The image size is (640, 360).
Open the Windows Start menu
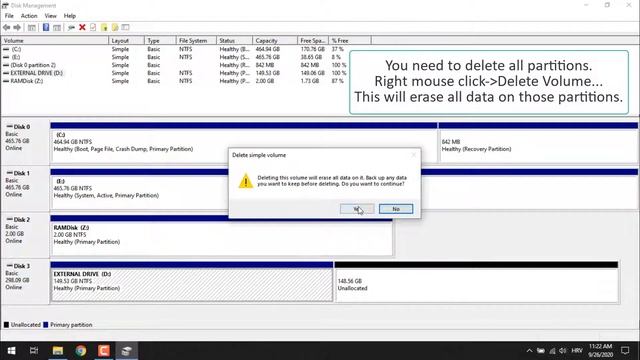(x=11, y=351)
